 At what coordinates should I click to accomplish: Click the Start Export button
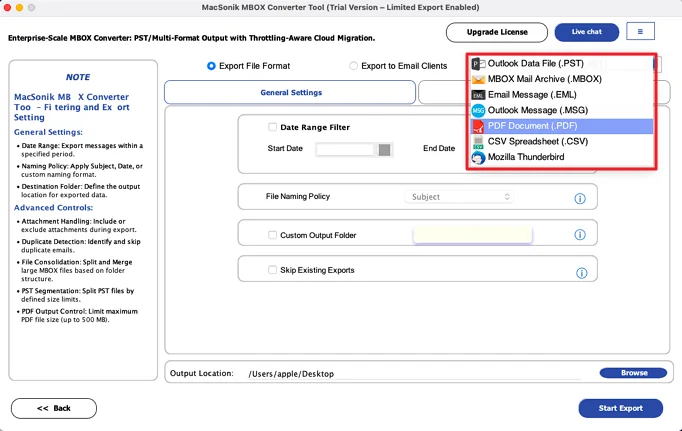[x=620, y=408]
